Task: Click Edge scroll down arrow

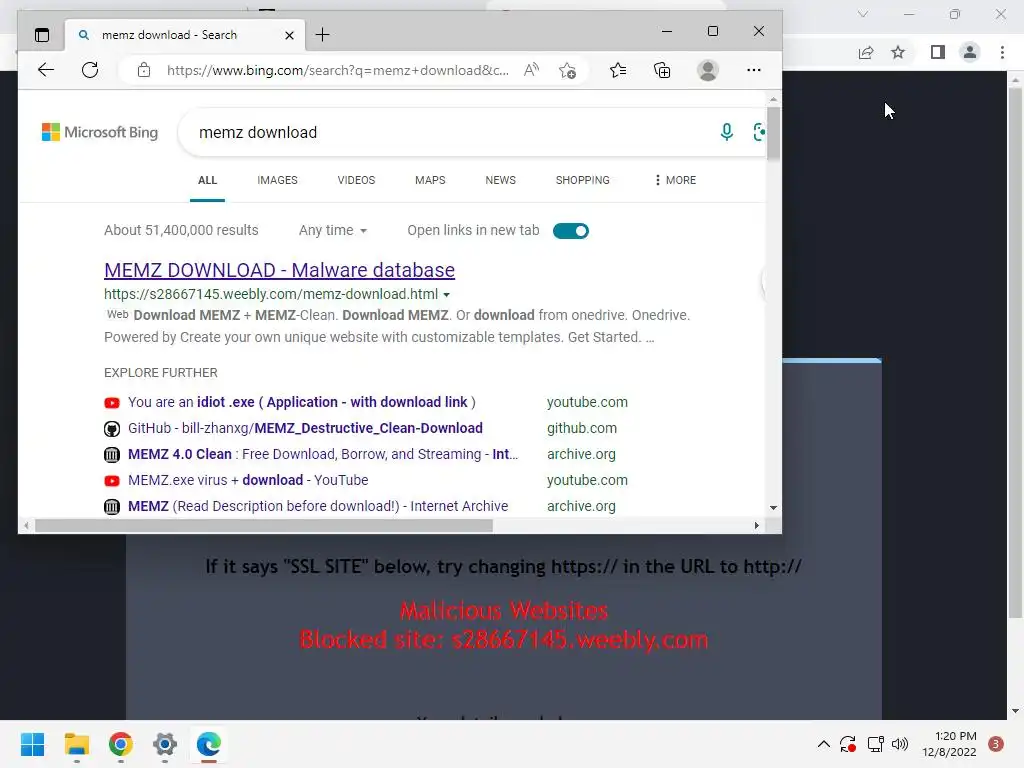Action: pyautogui.click(x=773, y=507)
